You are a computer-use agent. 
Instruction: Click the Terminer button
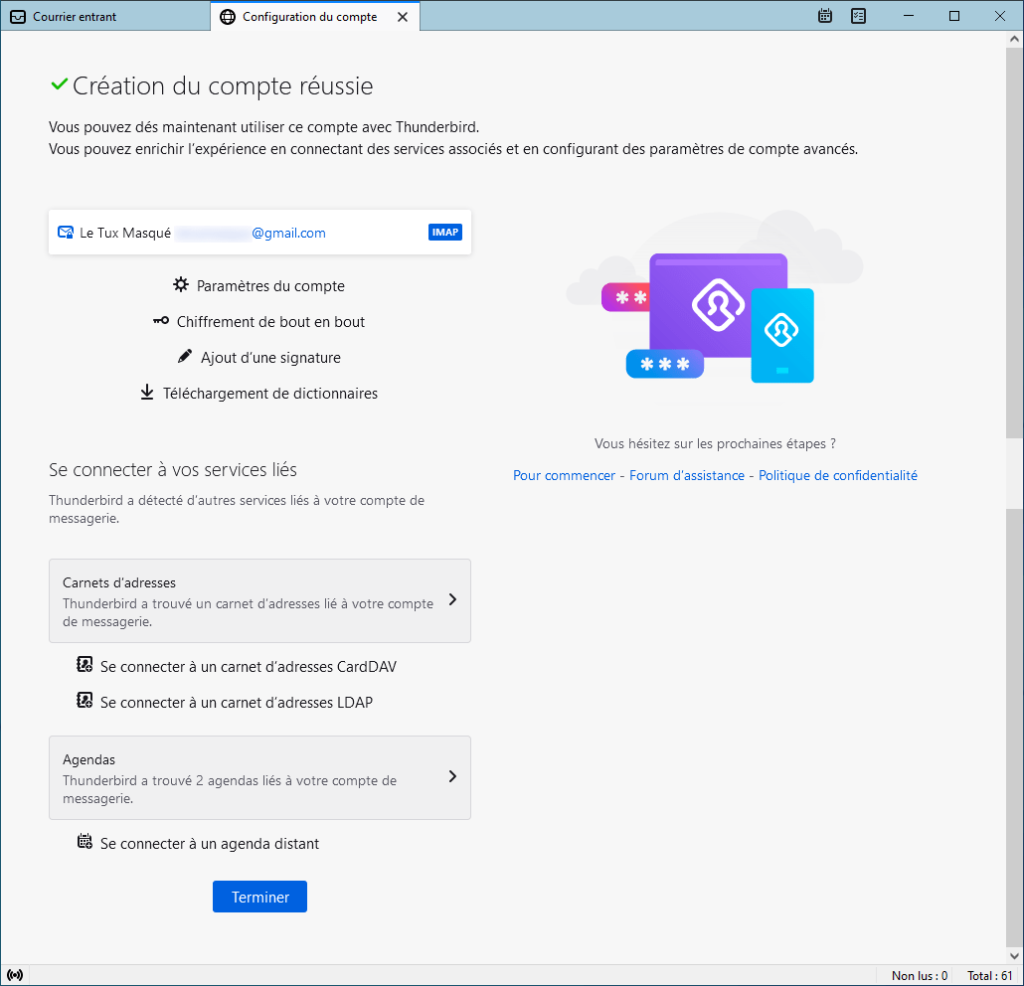click(260, 897)
